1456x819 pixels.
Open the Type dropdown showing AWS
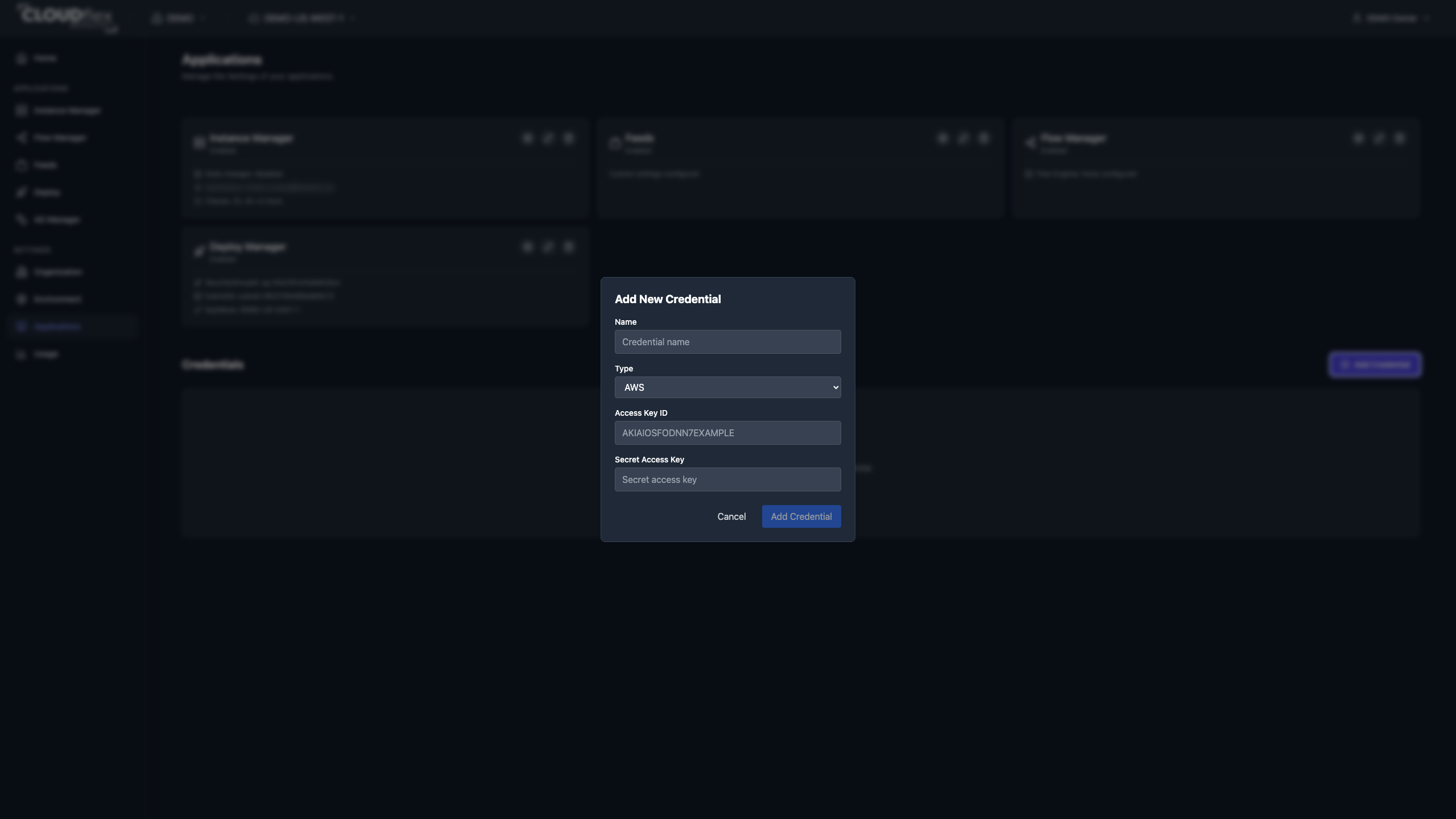[x=727, y=387]
